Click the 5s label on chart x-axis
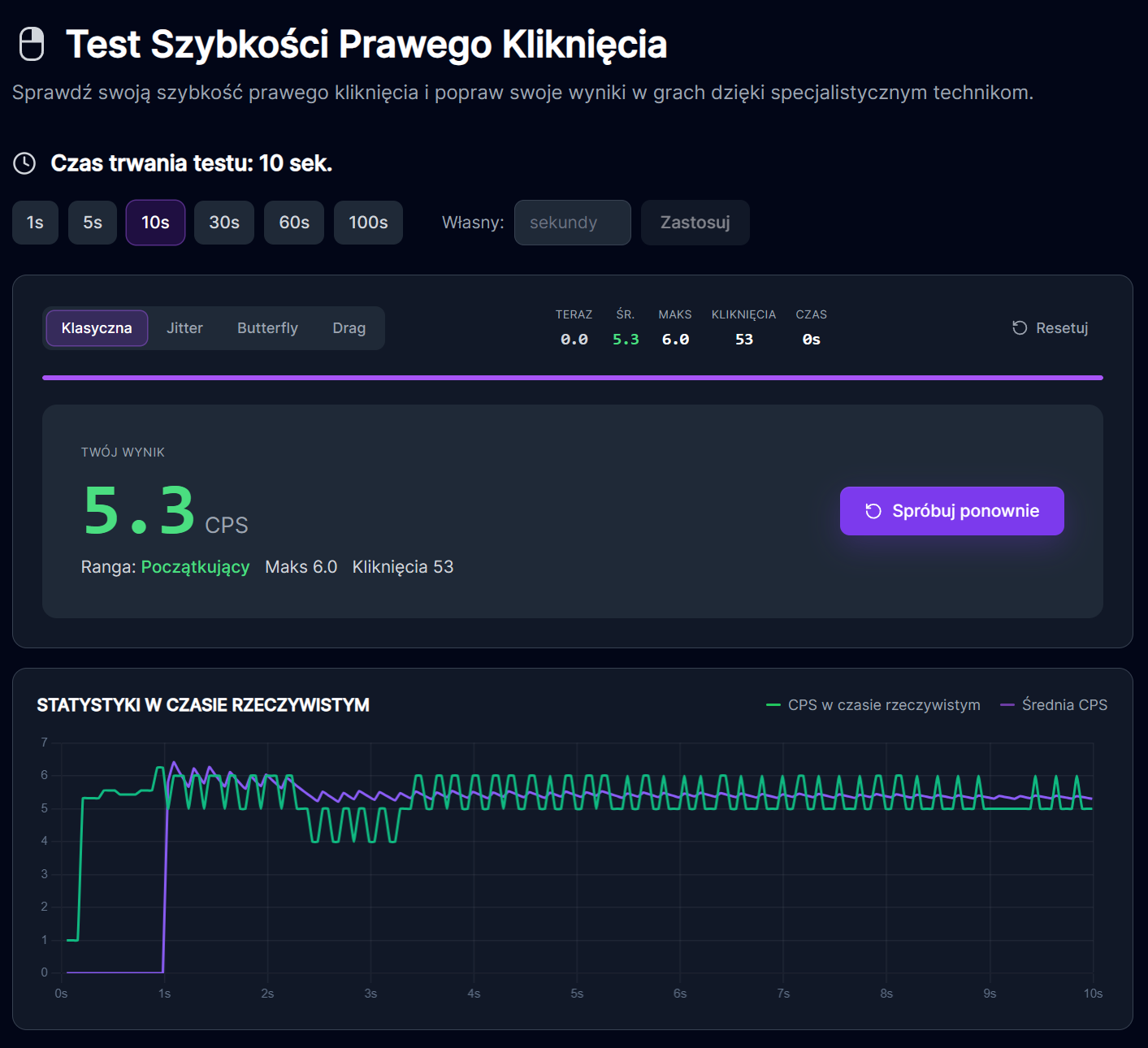 (577, 994)
